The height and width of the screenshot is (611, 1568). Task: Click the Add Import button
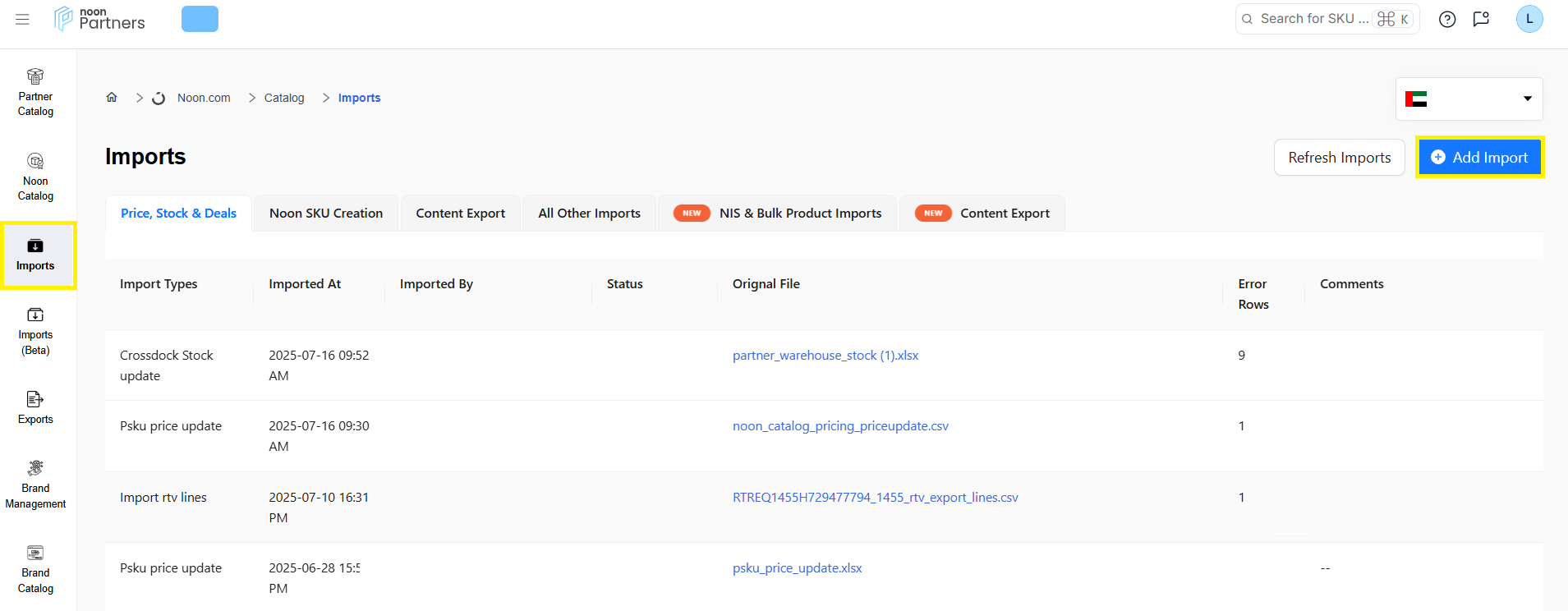pos(1479,157)
